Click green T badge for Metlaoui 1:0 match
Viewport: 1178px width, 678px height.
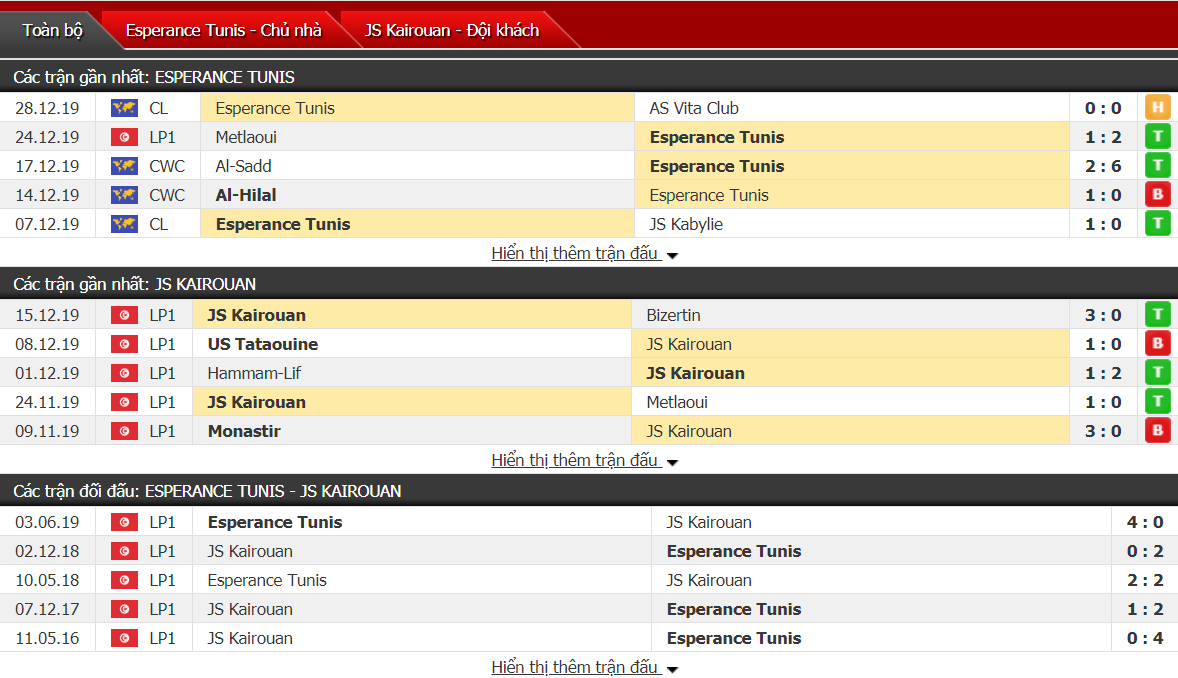point(1158,401)
